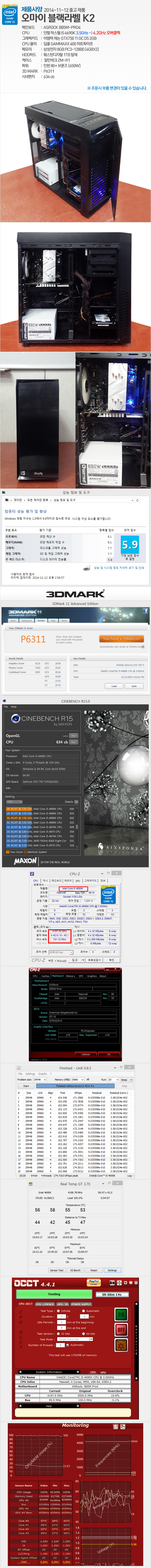The image size is (151, 1568).
Task: Run the OpenGL test in Cinebench
Action: [73, 736]
